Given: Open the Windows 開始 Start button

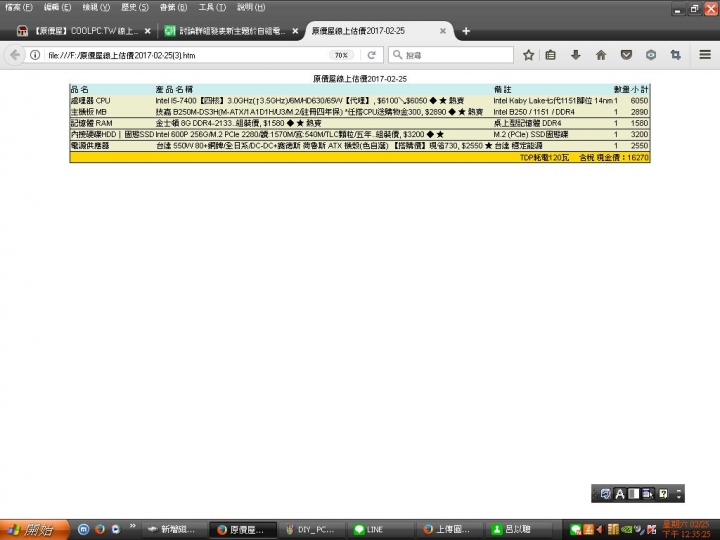Looking at the screenshot, I should [x=34, y=529].
